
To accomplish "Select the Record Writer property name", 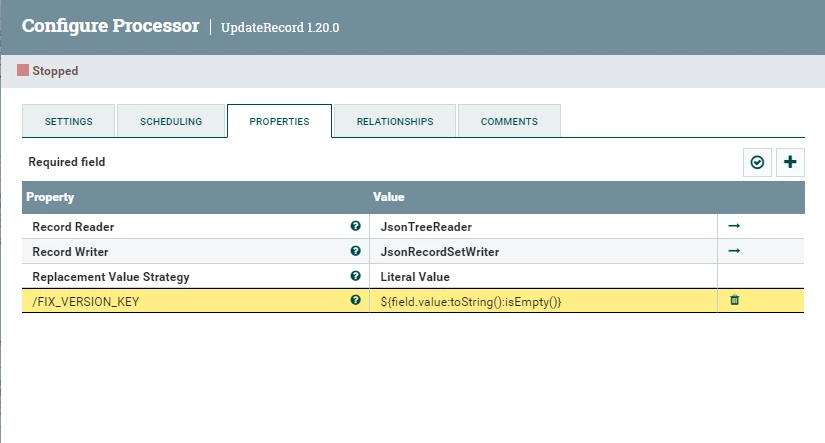I will (71, 252).
